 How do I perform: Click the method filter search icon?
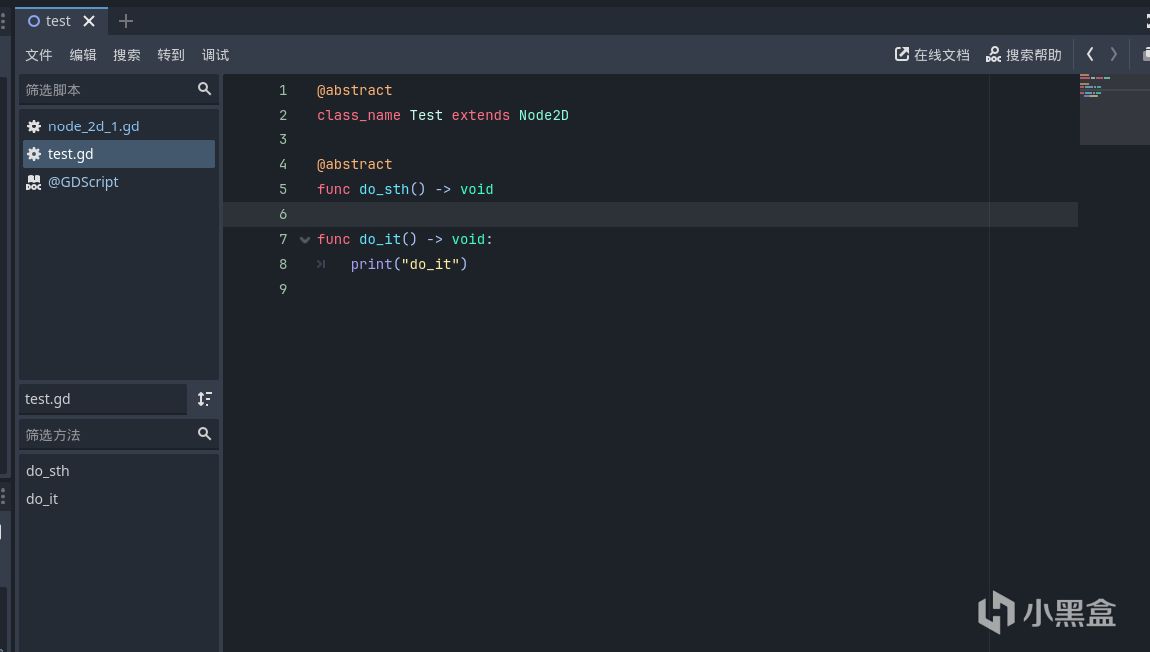[204, 434]
